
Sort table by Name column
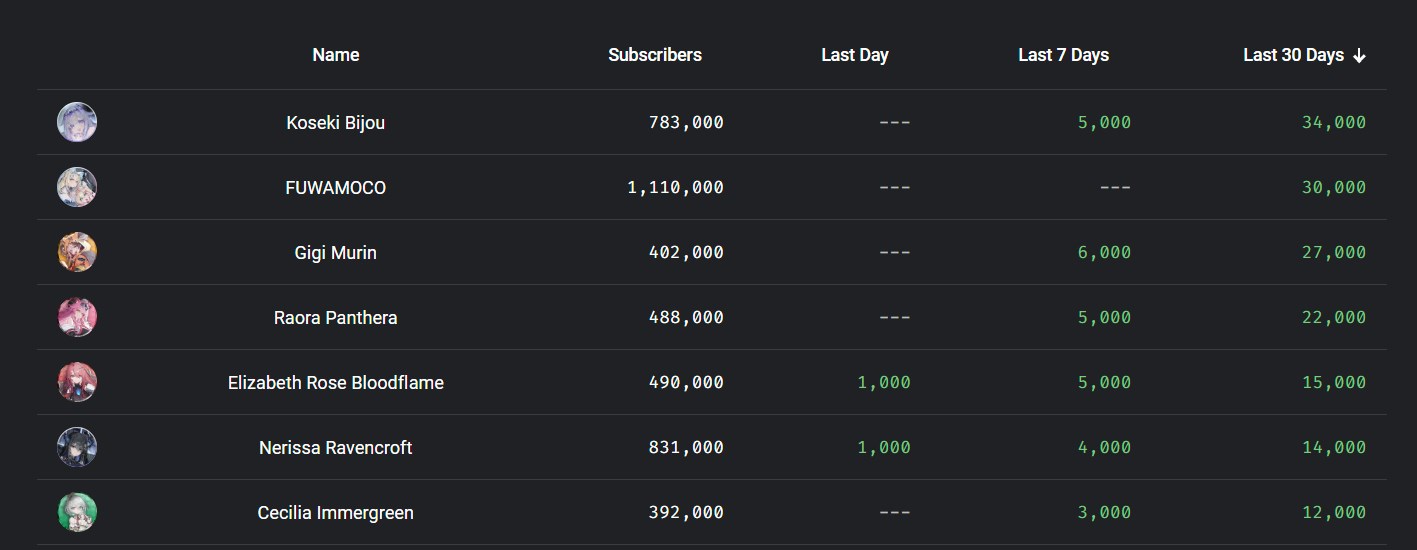click(335, 55)
